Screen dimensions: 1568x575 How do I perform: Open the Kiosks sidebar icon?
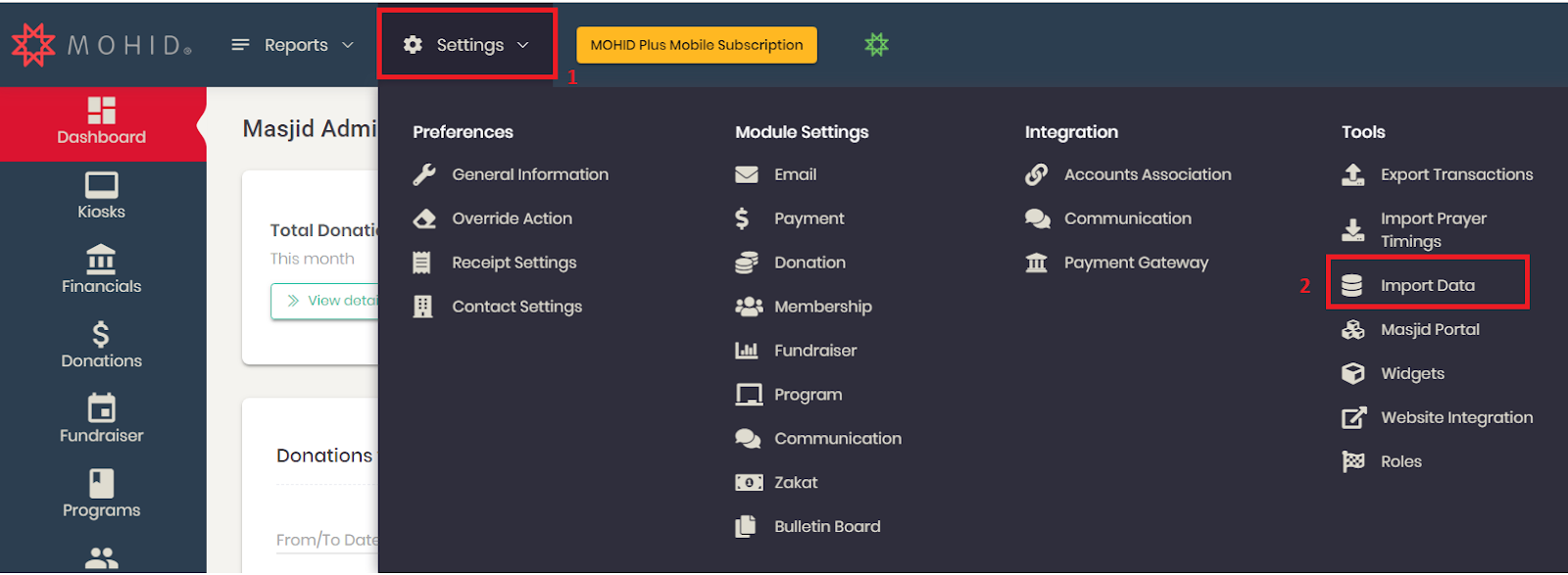(x=101, y=185)
